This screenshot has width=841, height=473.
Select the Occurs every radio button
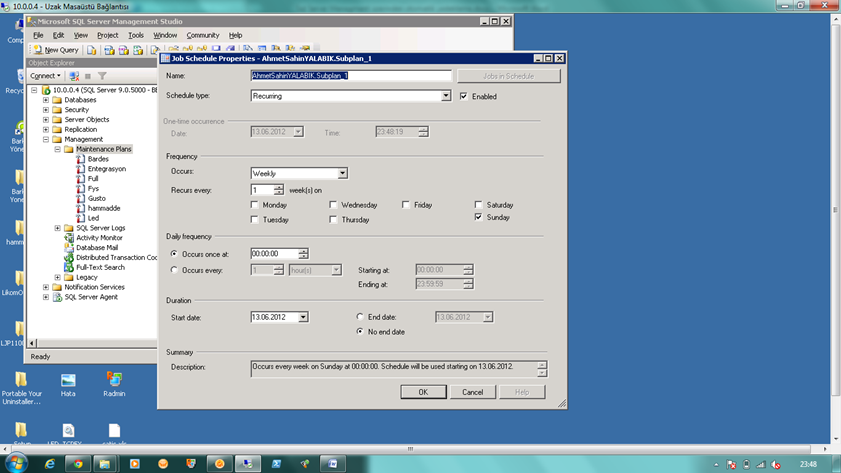[176, 270]
